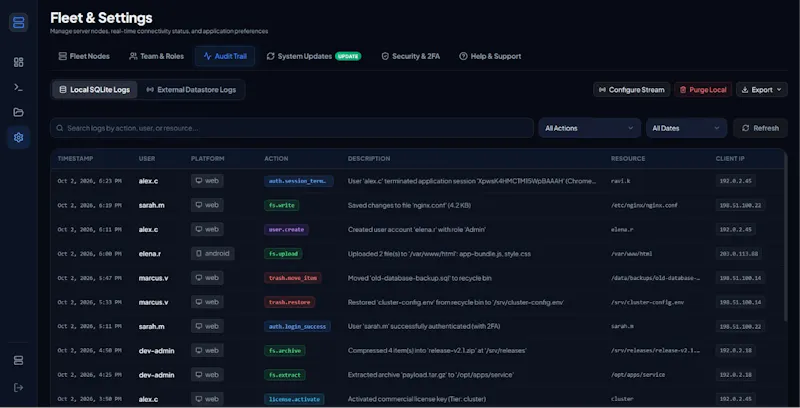This screenshot has width=800, height=408.
Task: Click the license.activate action tag
Action: tap(294, 399)
